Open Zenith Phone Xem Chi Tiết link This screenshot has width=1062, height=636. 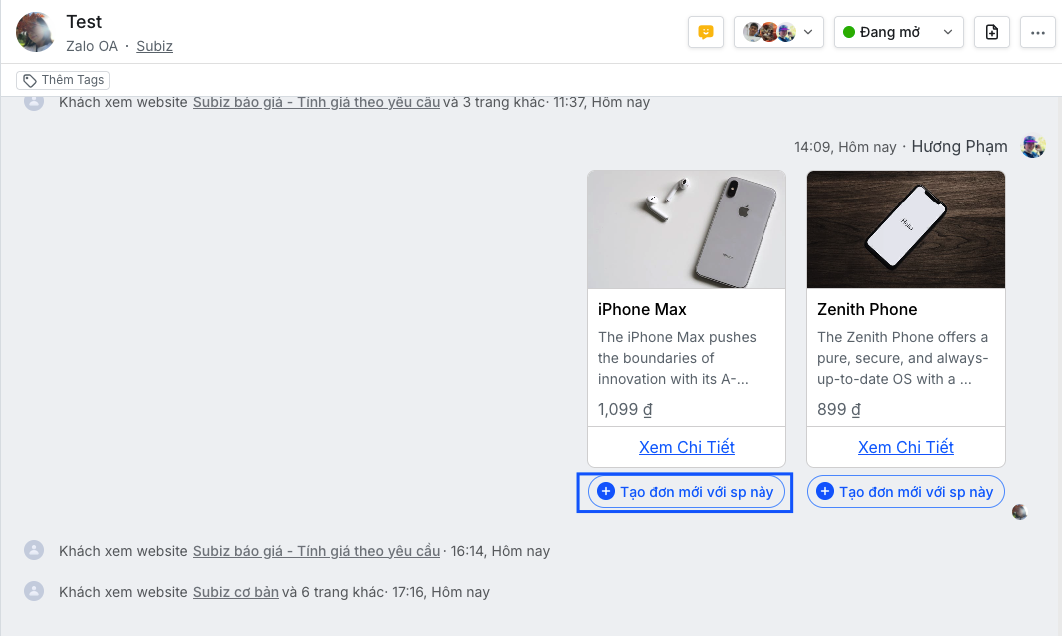[905, 447]
